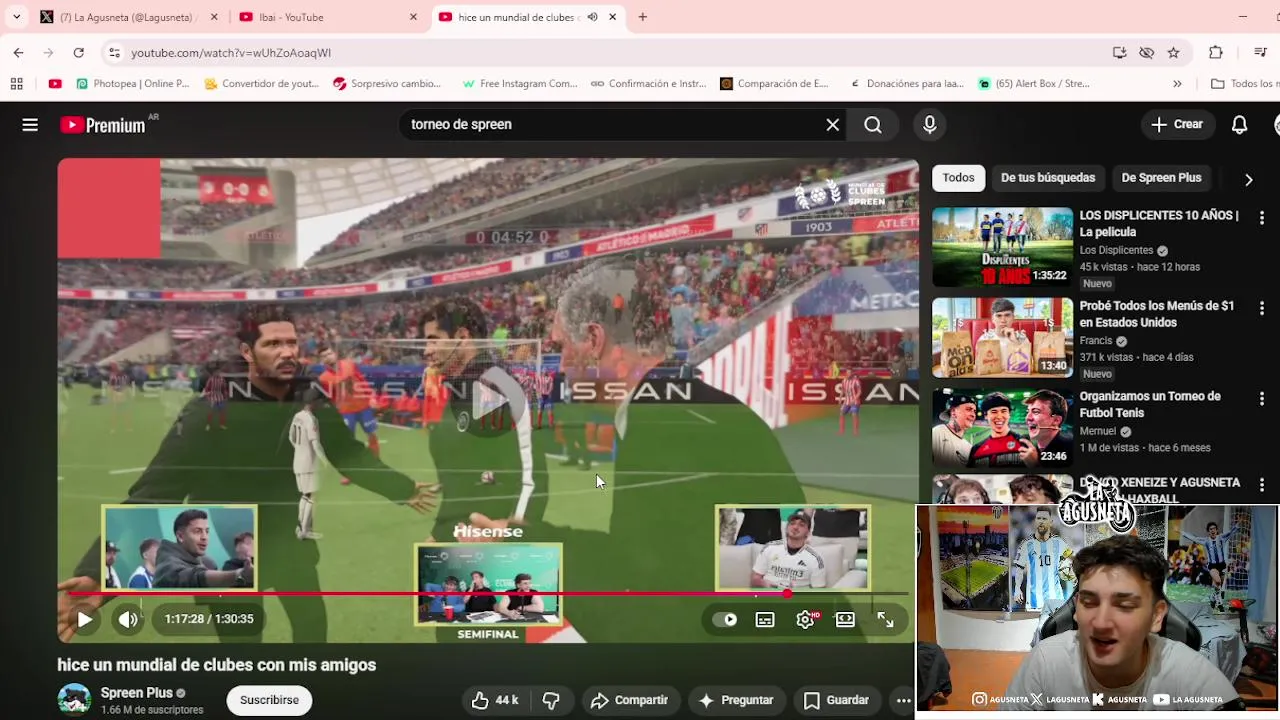Open the Chrome apps grid shortcut
This screenshot has width=1280, height=720.
click(16, 84)
